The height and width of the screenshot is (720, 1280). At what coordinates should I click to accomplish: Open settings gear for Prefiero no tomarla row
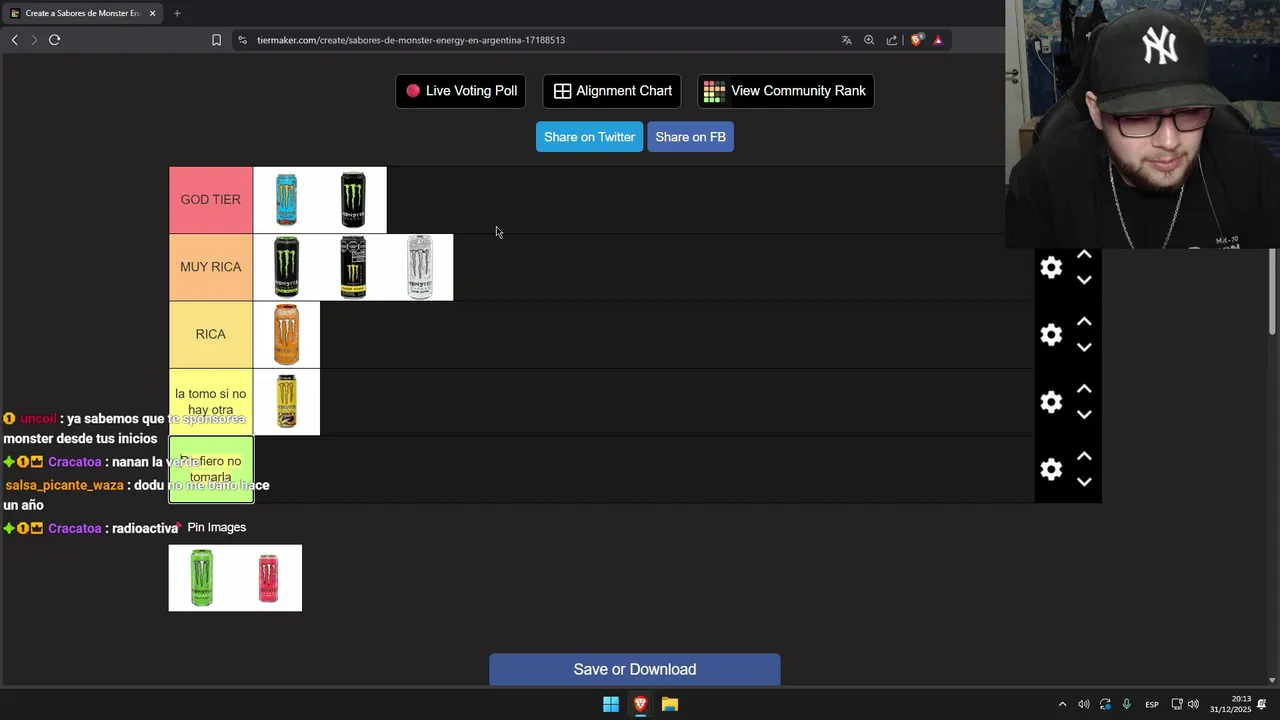click(1051, 469)
